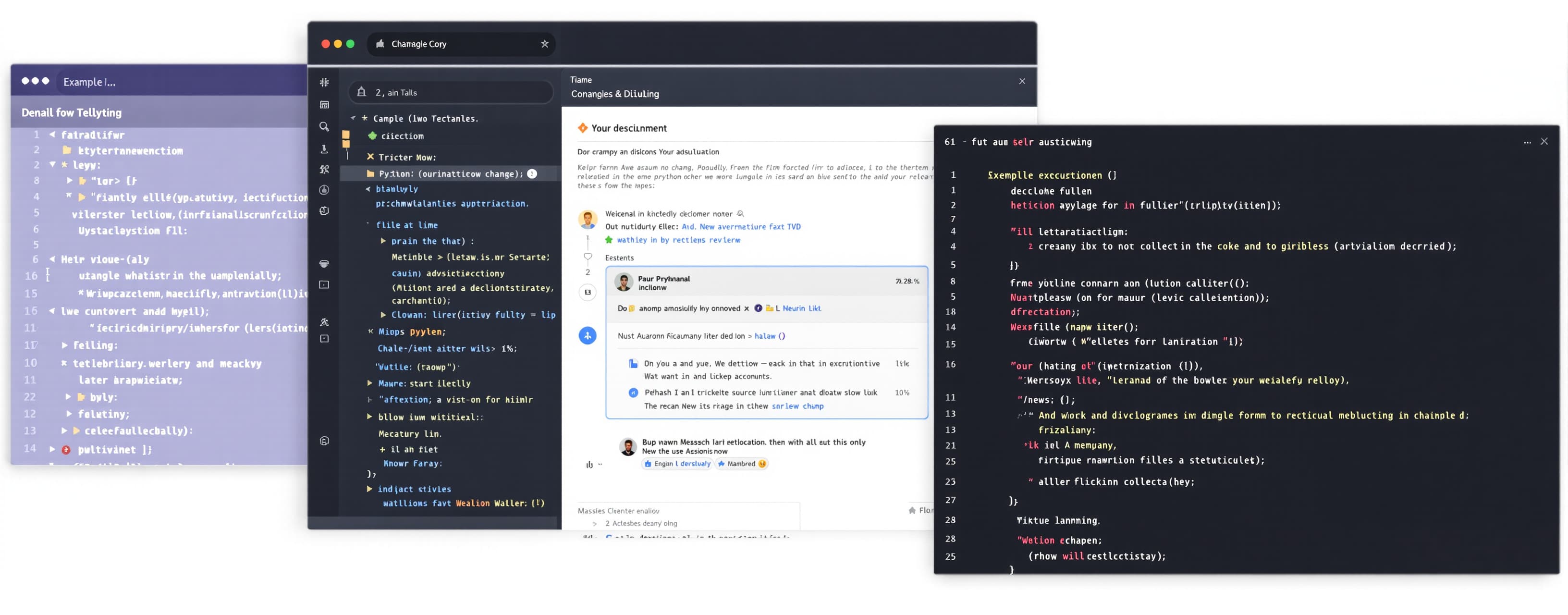This screenshot has height=615, width=1568.
Task: Click the 'Denall fow Tellyting' title in purple window
Action: click(x=71, y=112)
